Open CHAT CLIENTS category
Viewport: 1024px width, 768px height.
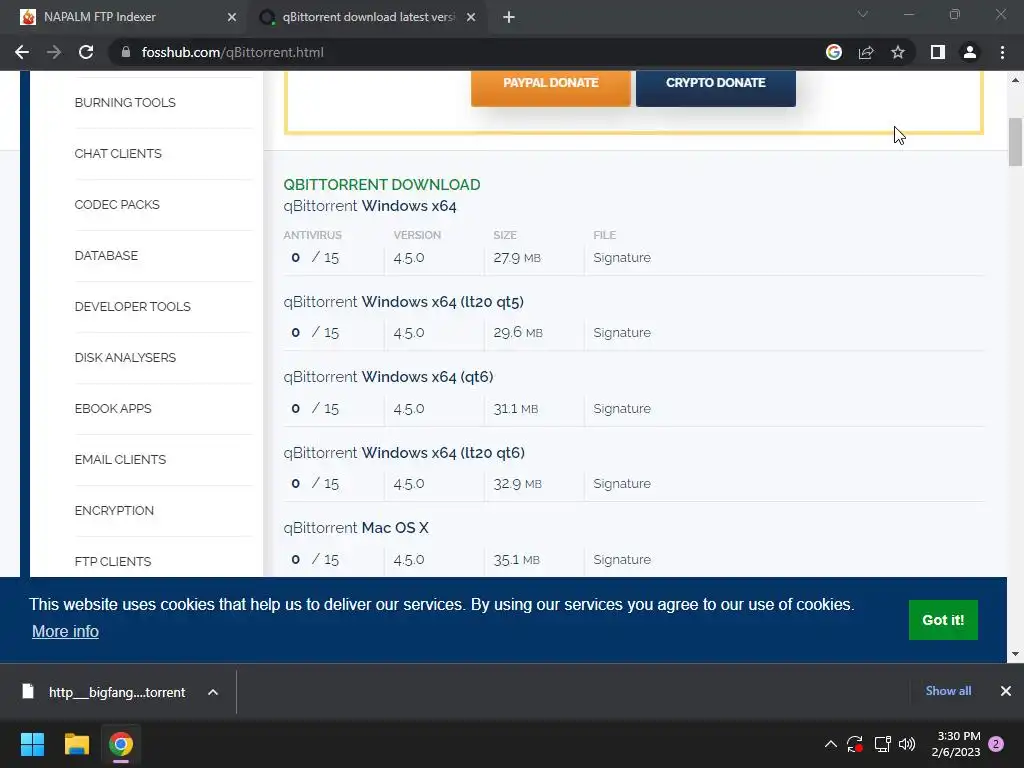pos(118,153)
